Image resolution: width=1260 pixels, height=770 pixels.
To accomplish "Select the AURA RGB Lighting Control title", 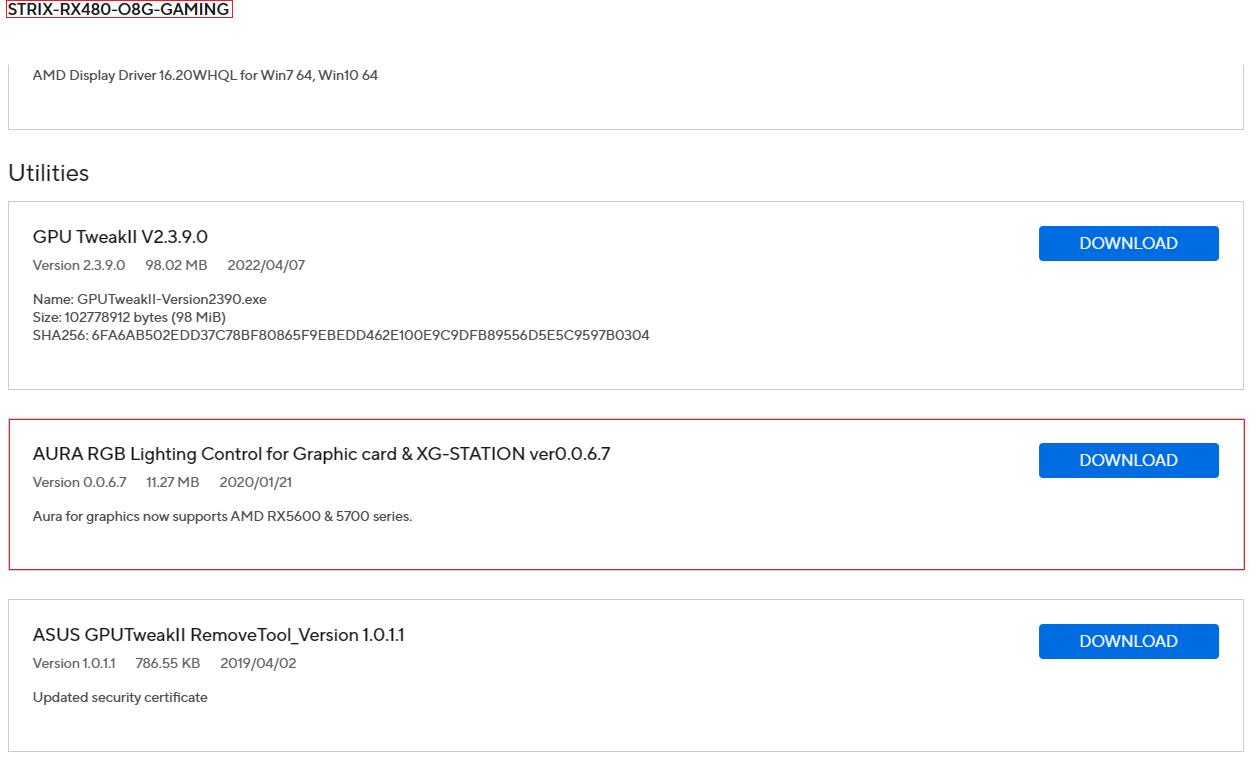I will [321, 454].
